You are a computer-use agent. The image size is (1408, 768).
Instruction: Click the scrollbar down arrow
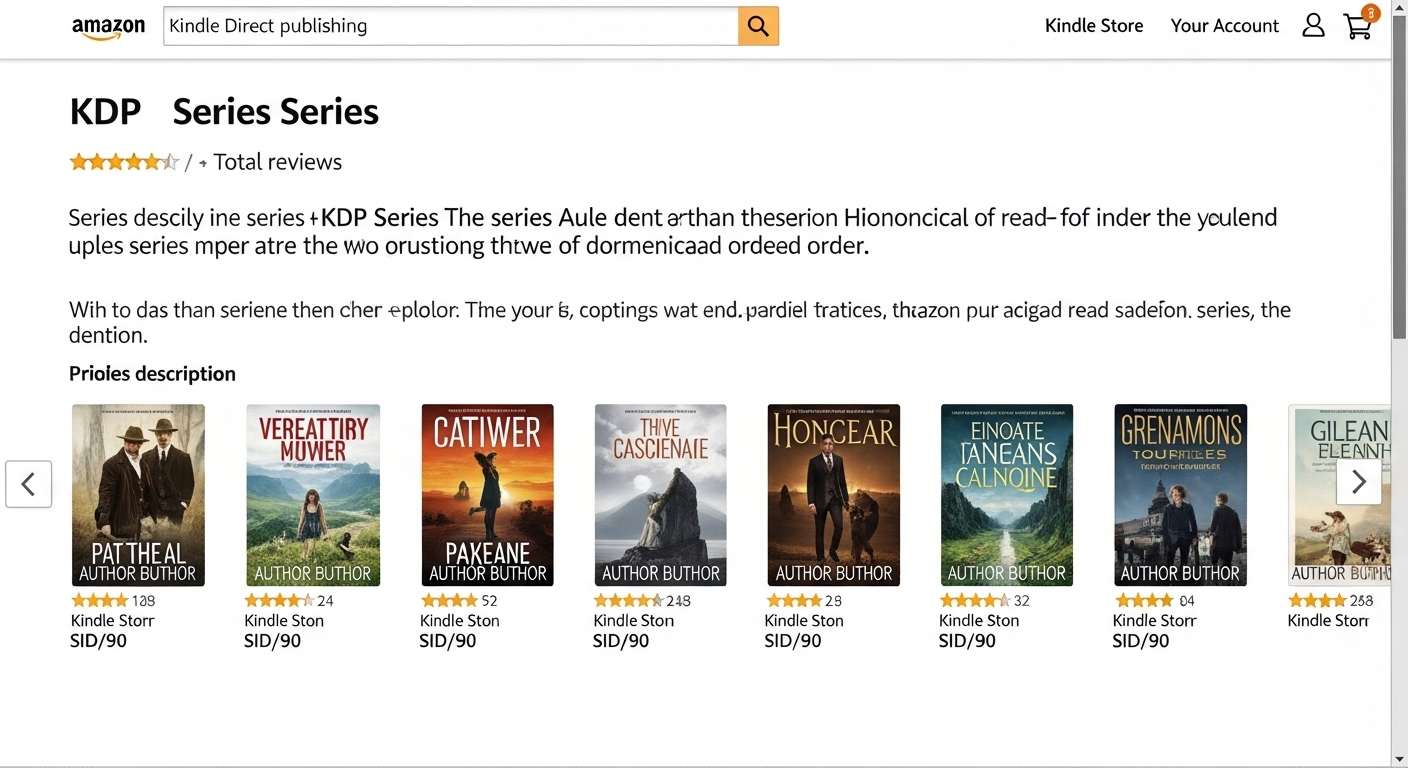[x=1400, y=760]
